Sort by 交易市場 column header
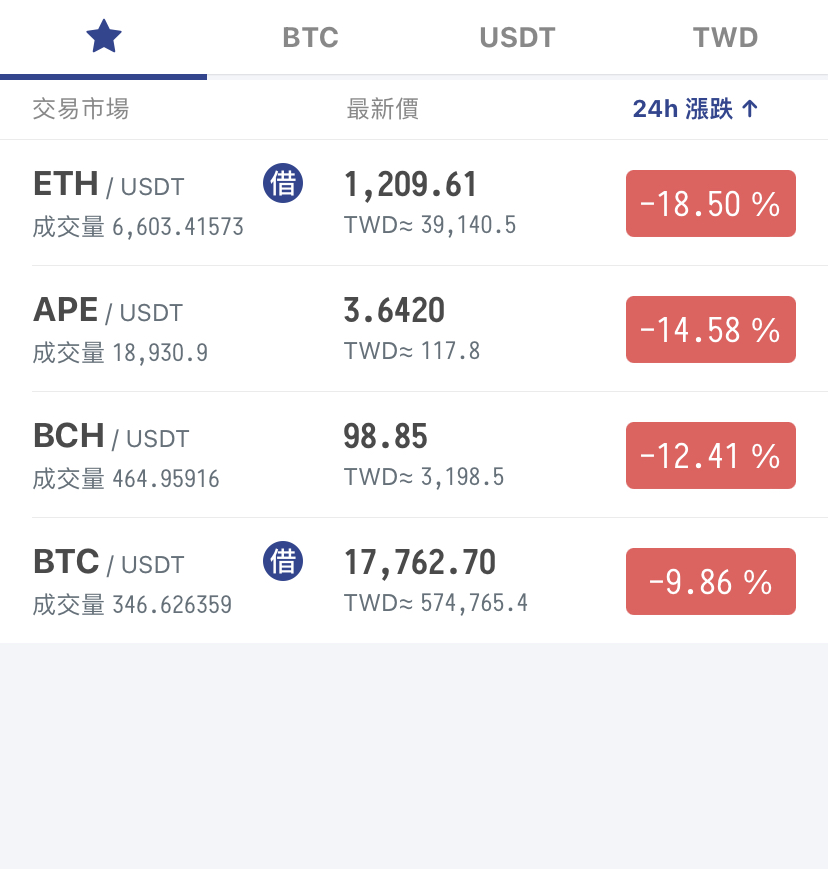 pos(81,109)
